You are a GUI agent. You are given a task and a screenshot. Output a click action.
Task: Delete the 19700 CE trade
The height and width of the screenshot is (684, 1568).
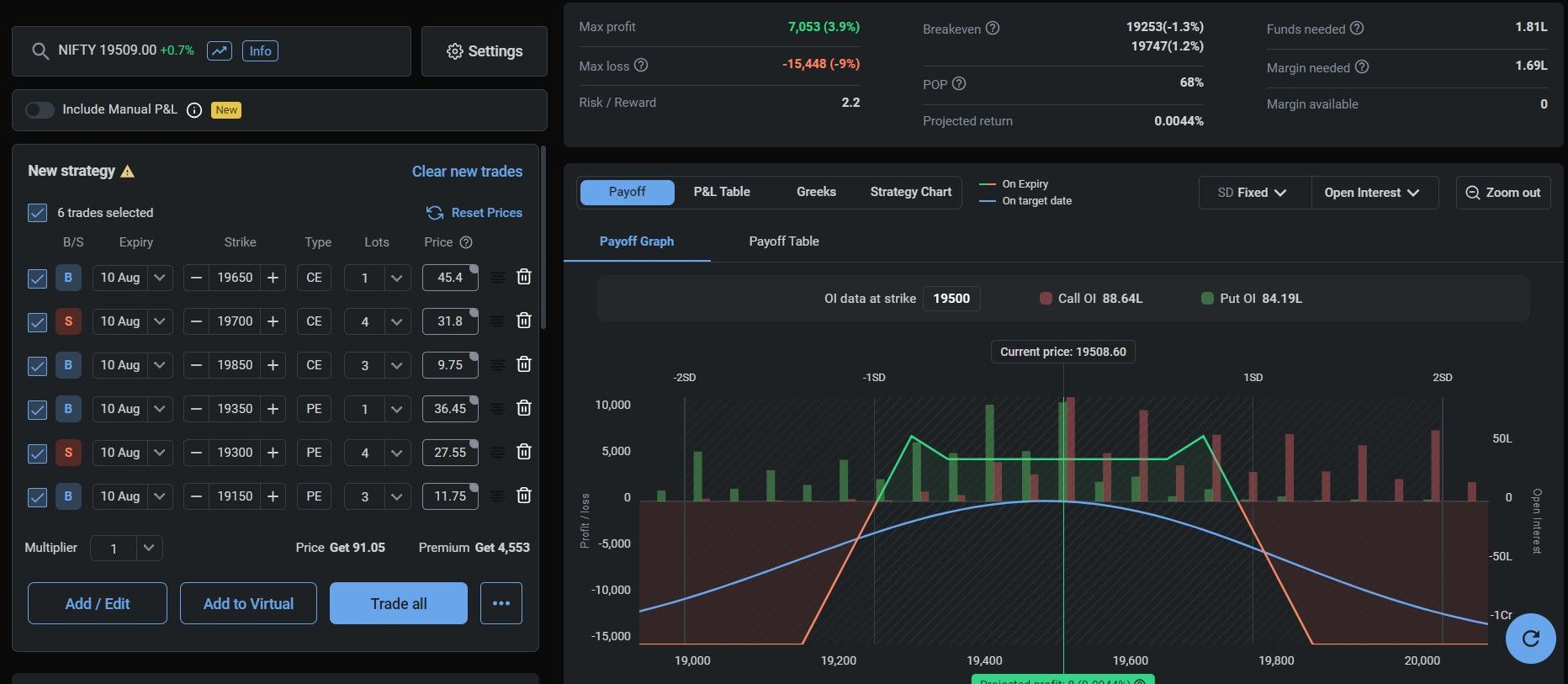(524, 321)
